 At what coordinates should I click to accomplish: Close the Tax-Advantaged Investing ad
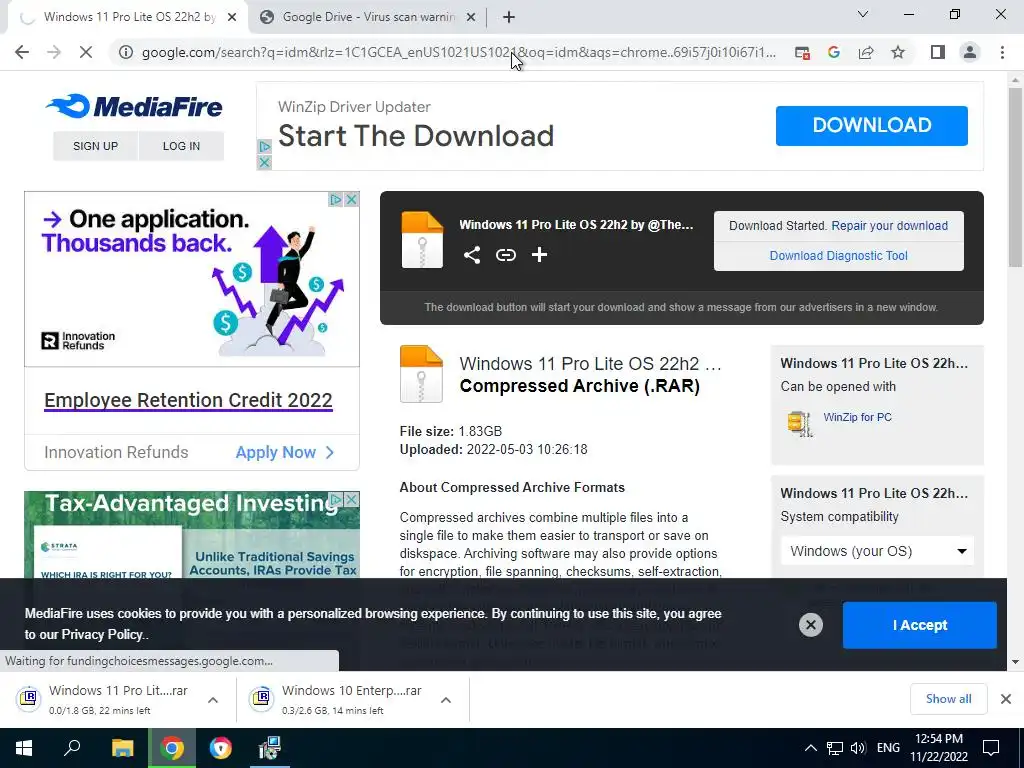(351, 500)
